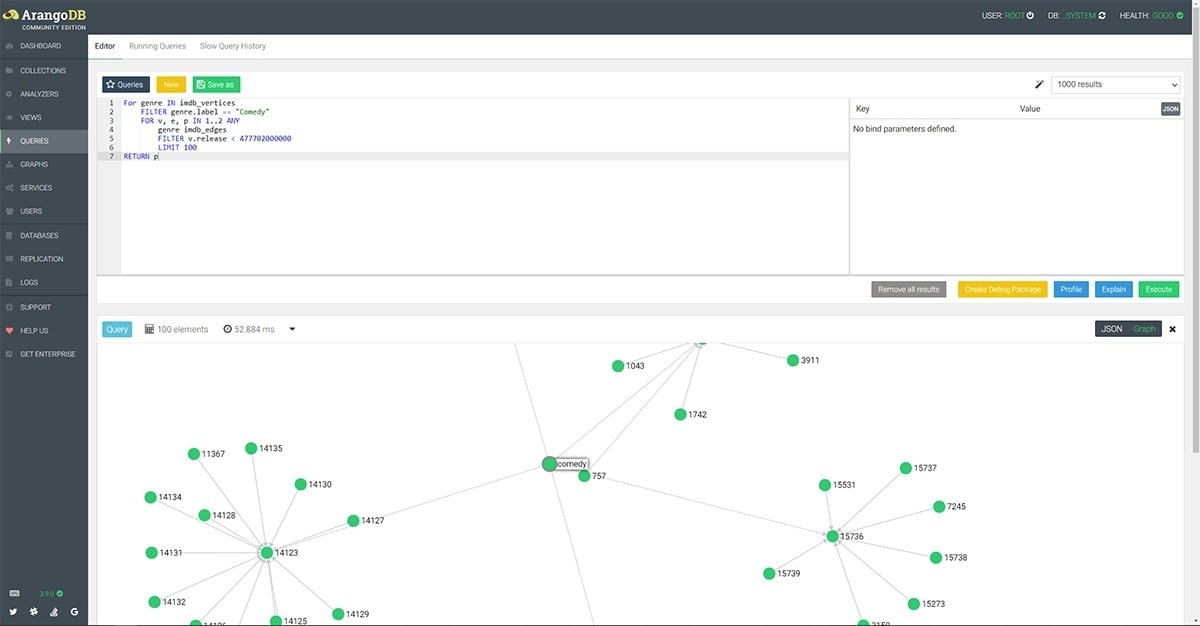Viewport: 1200px width, 626px height.
Task: Switch to the Running Queries tab
Action: click(x=157, y=46)
